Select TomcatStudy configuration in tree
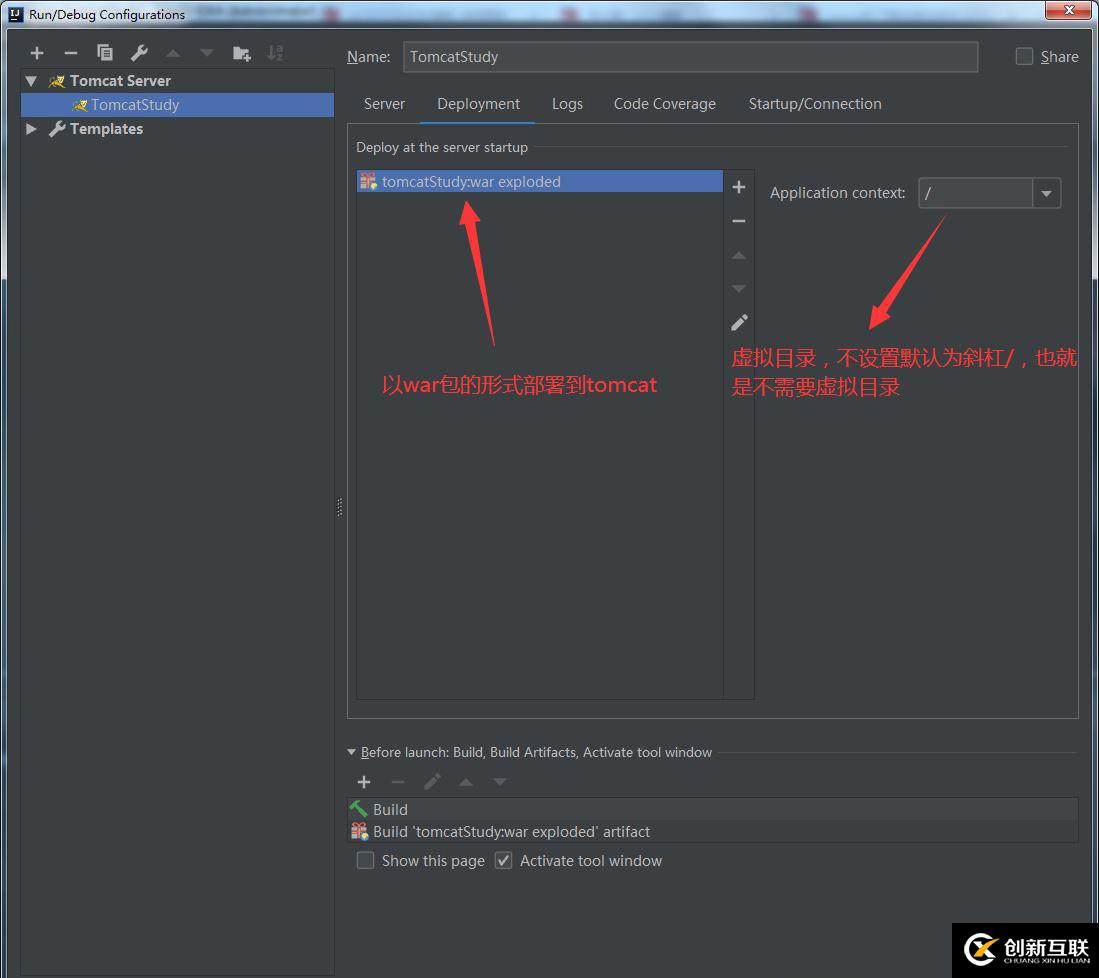 177,104
